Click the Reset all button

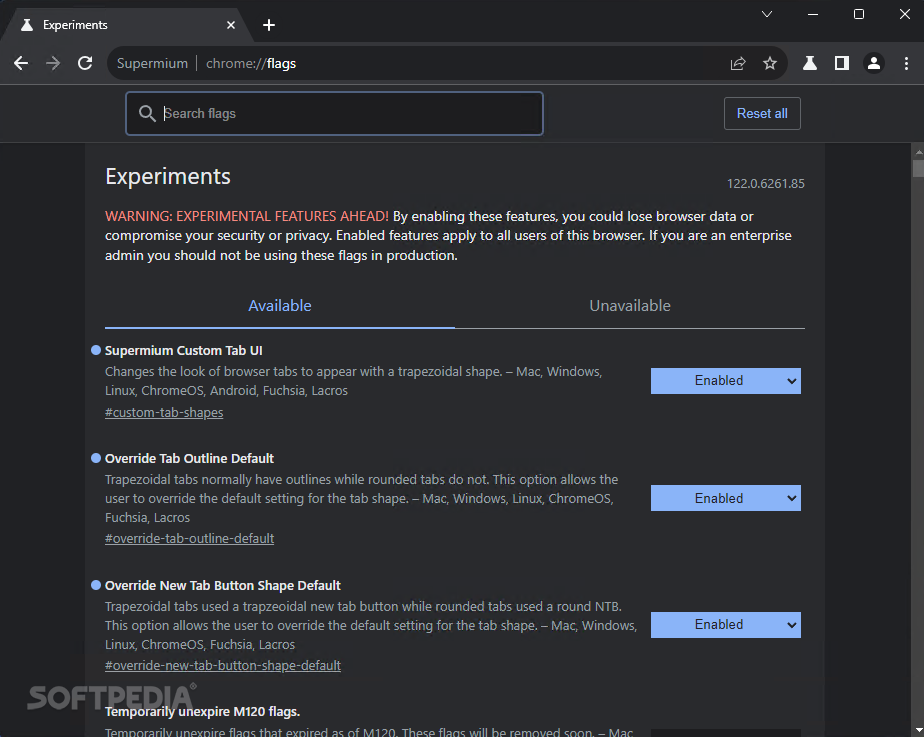762,113
